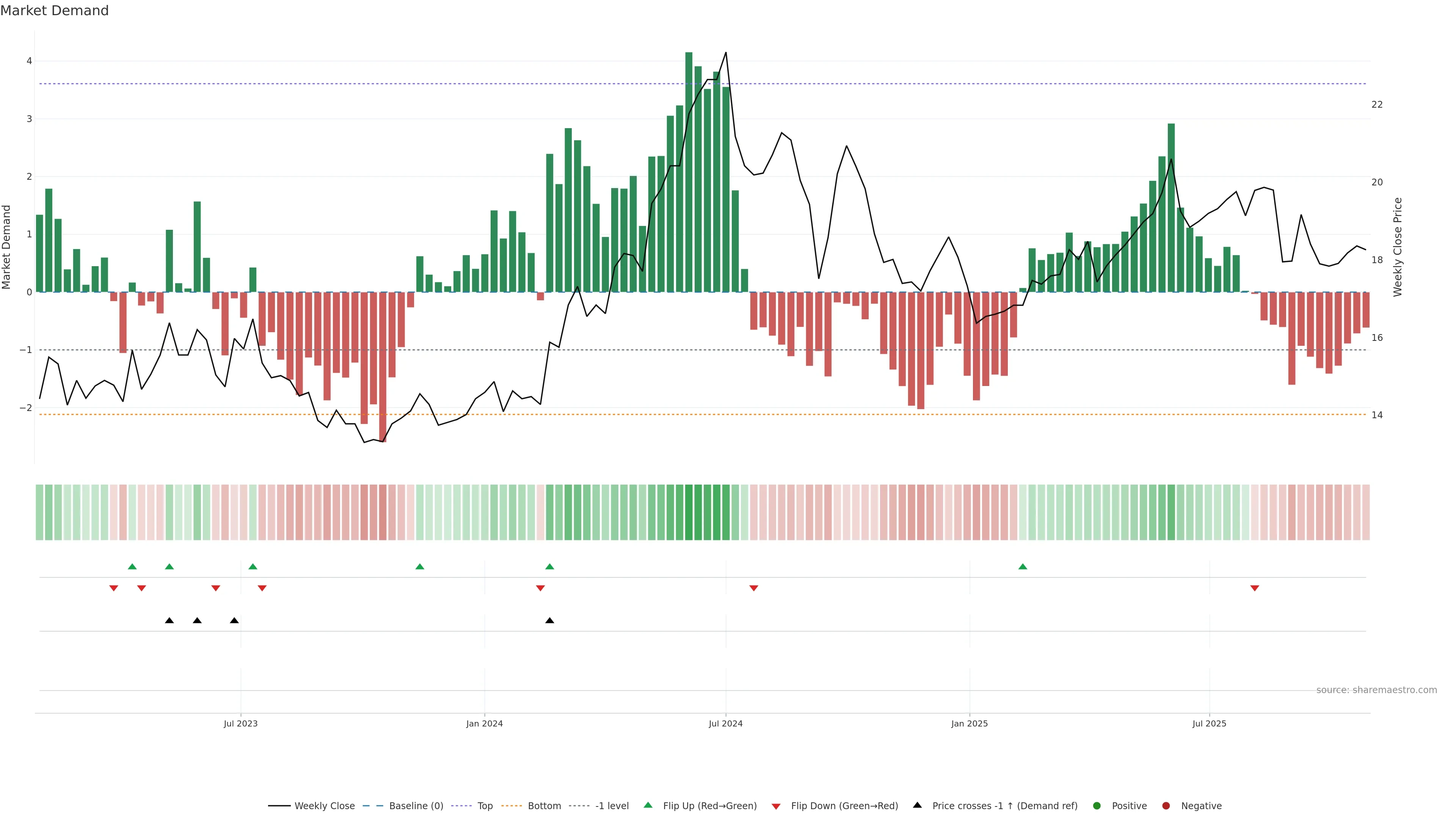Click the Flip Down marker after Jul 2024

(x=753, y=588)
